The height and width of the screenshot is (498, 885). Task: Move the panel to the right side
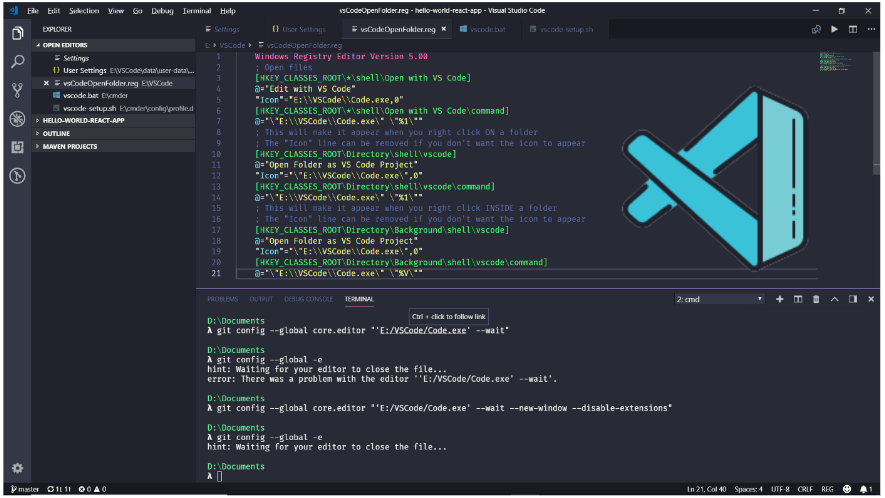[x=853, y=299]
